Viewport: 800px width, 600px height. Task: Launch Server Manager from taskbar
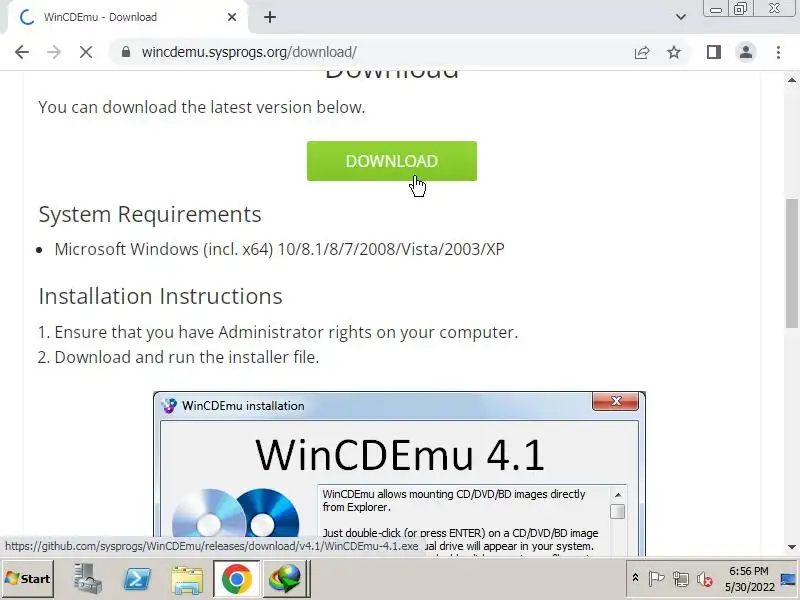tap(87, 579)
